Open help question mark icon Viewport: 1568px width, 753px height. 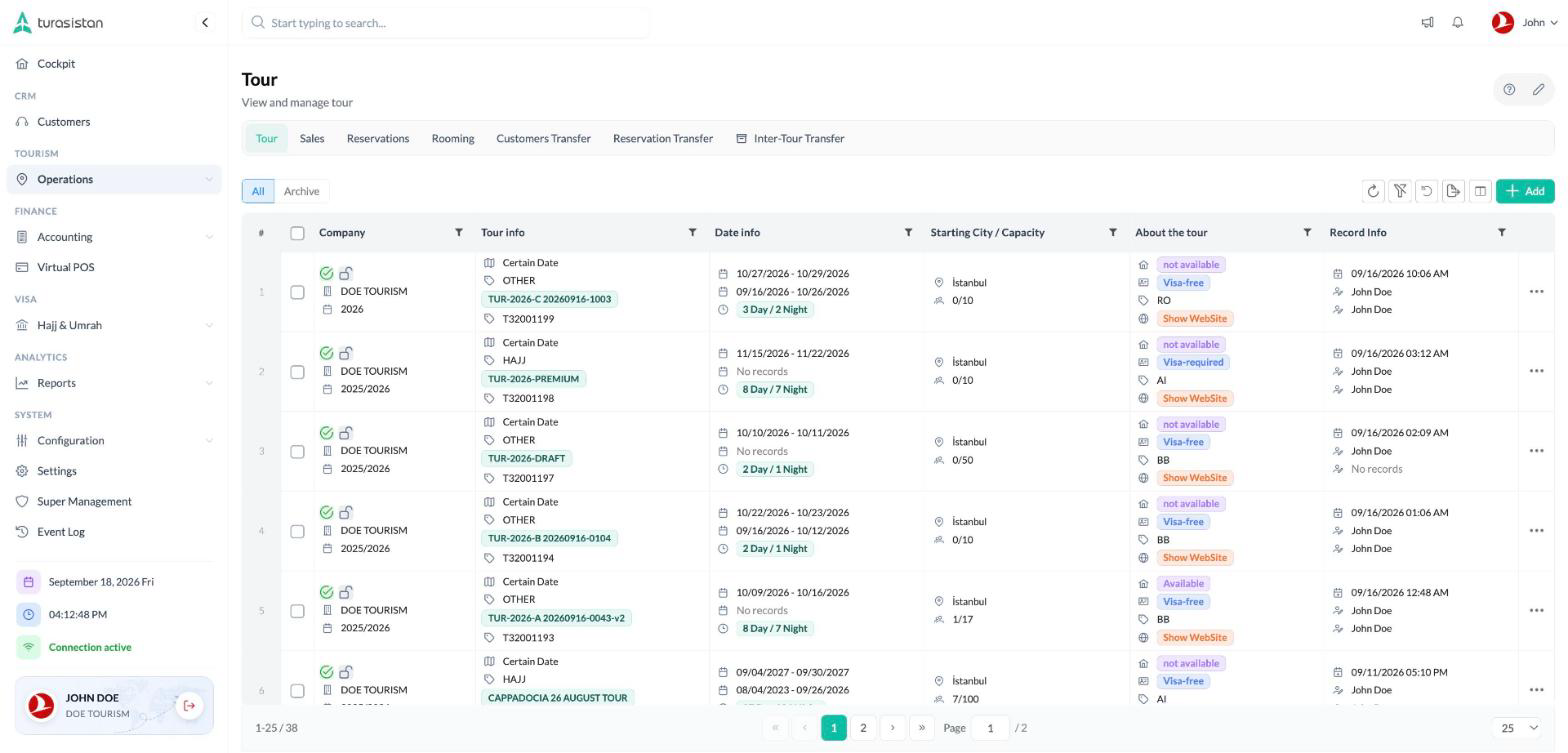[1509, 90]
